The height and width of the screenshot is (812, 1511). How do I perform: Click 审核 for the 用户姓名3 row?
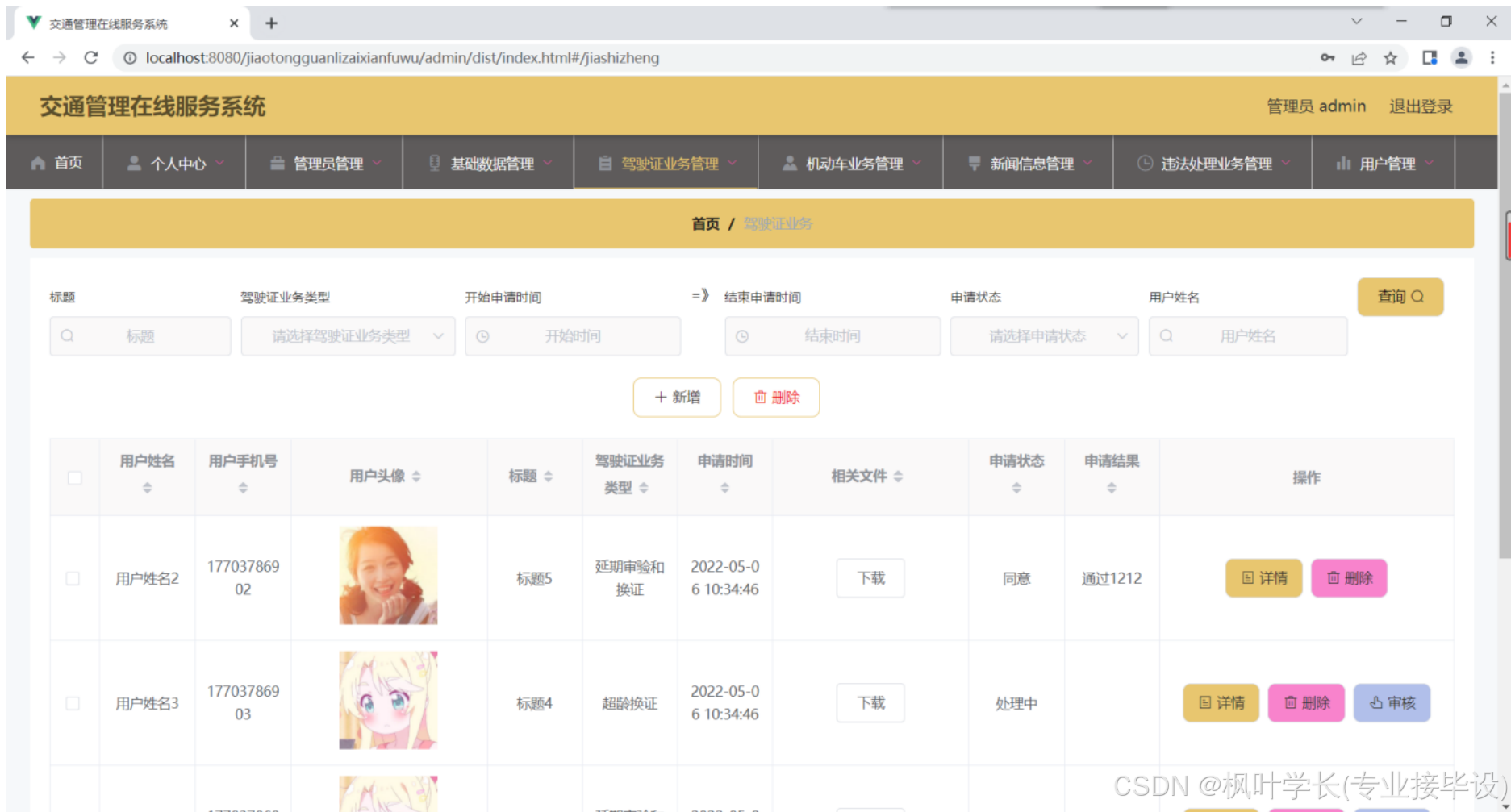click(1392, 703)
